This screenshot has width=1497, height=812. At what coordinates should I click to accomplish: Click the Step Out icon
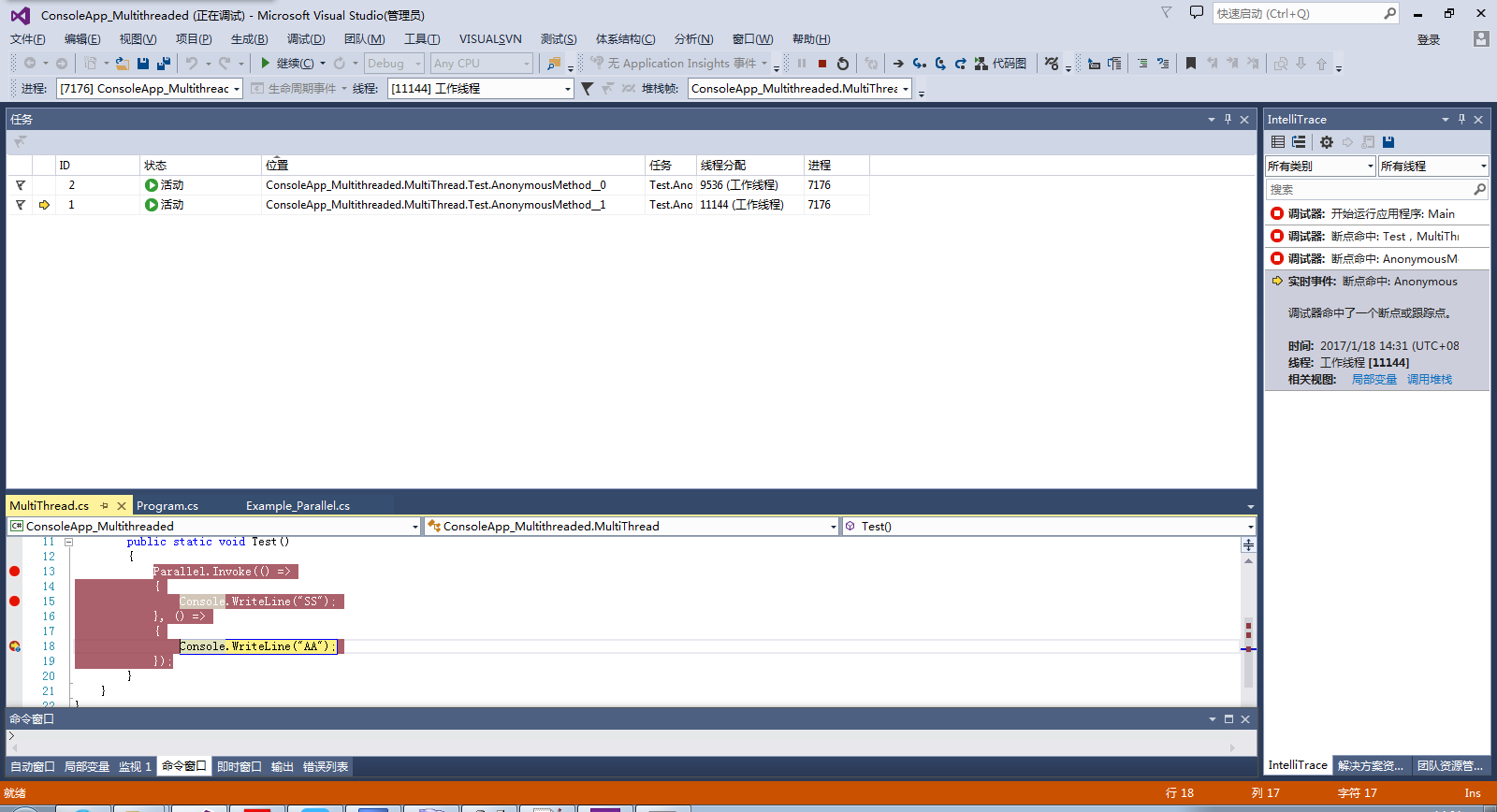[961, 64]
